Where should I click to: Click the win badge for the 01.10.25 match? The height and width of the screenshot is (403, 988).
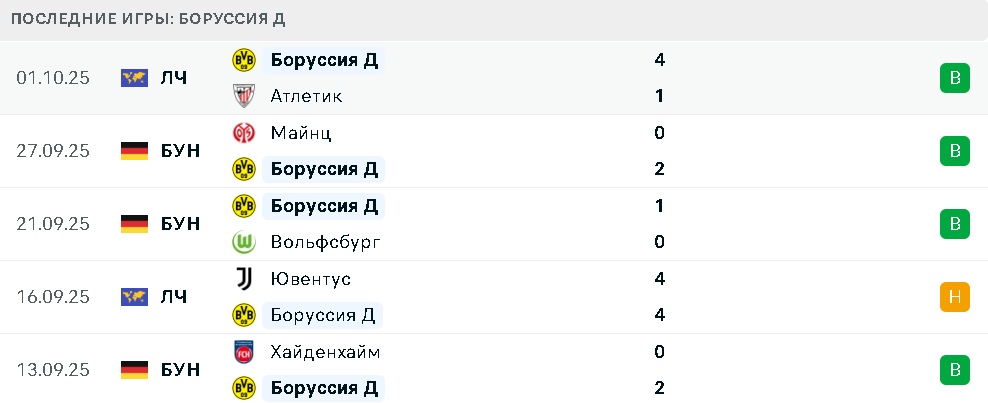[954, 78]
